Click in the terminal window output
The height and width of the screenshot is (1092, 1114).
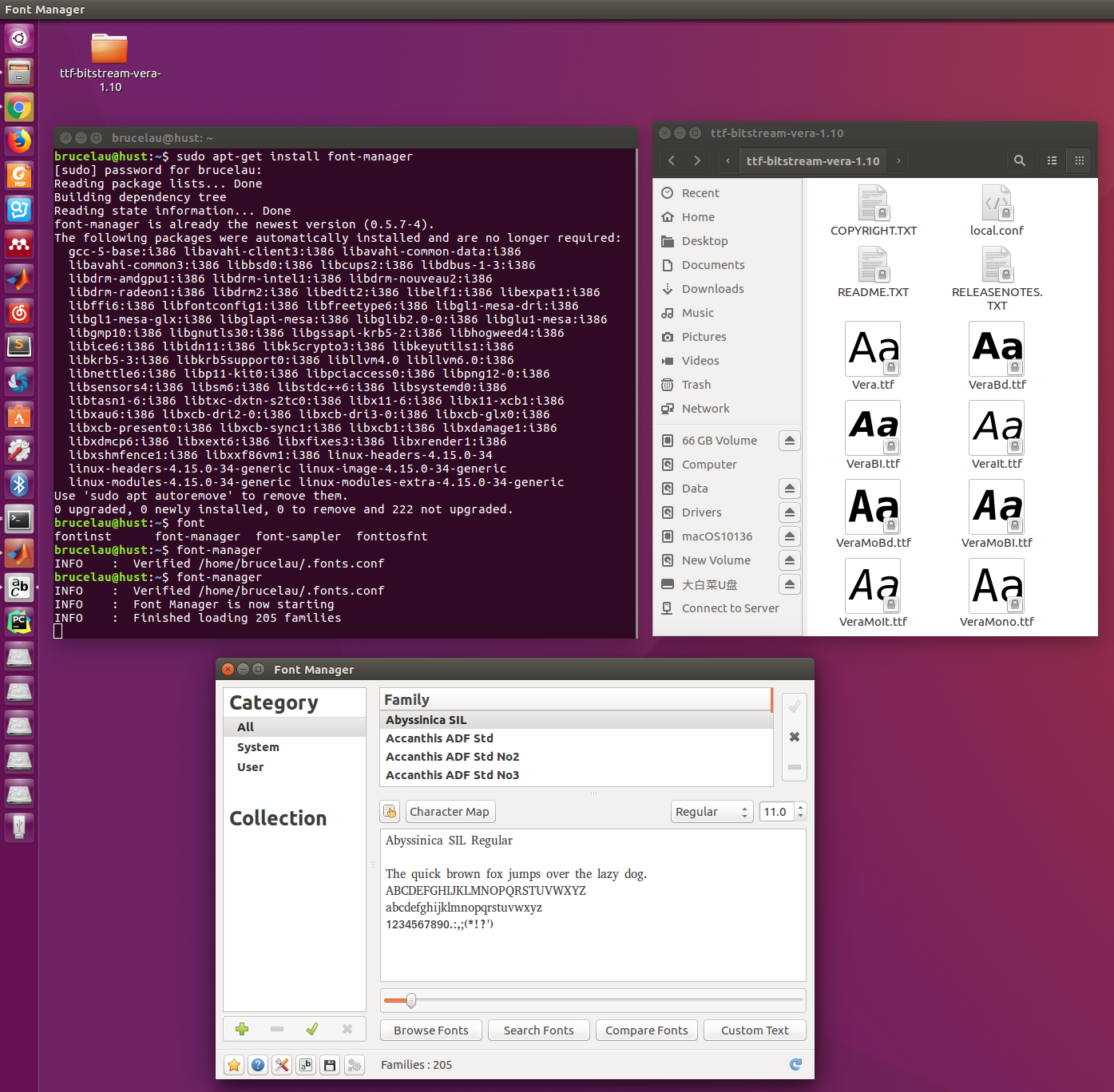pyautogui.click(x=345, y=394)
